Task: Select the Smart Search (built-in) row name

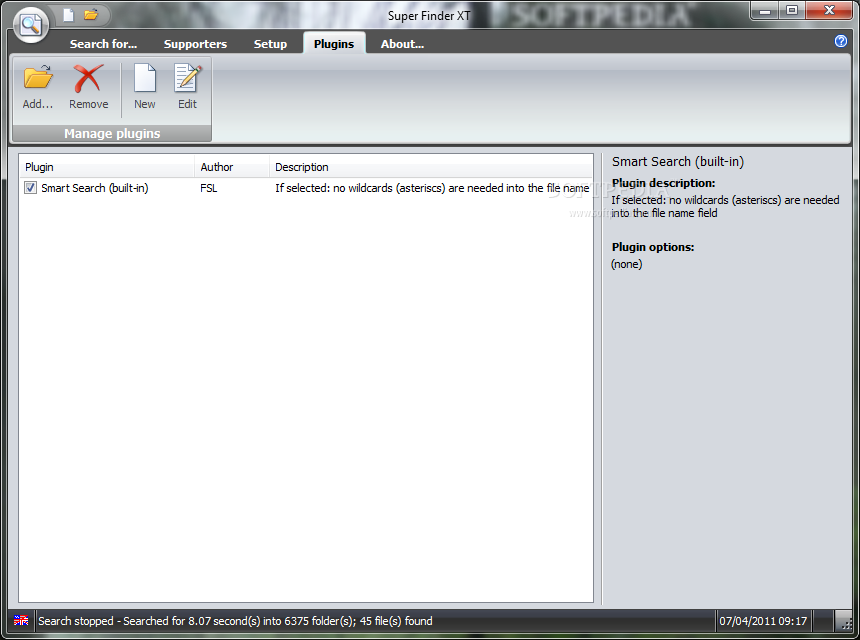Action: pyautogui.click(x=95, y=188)
